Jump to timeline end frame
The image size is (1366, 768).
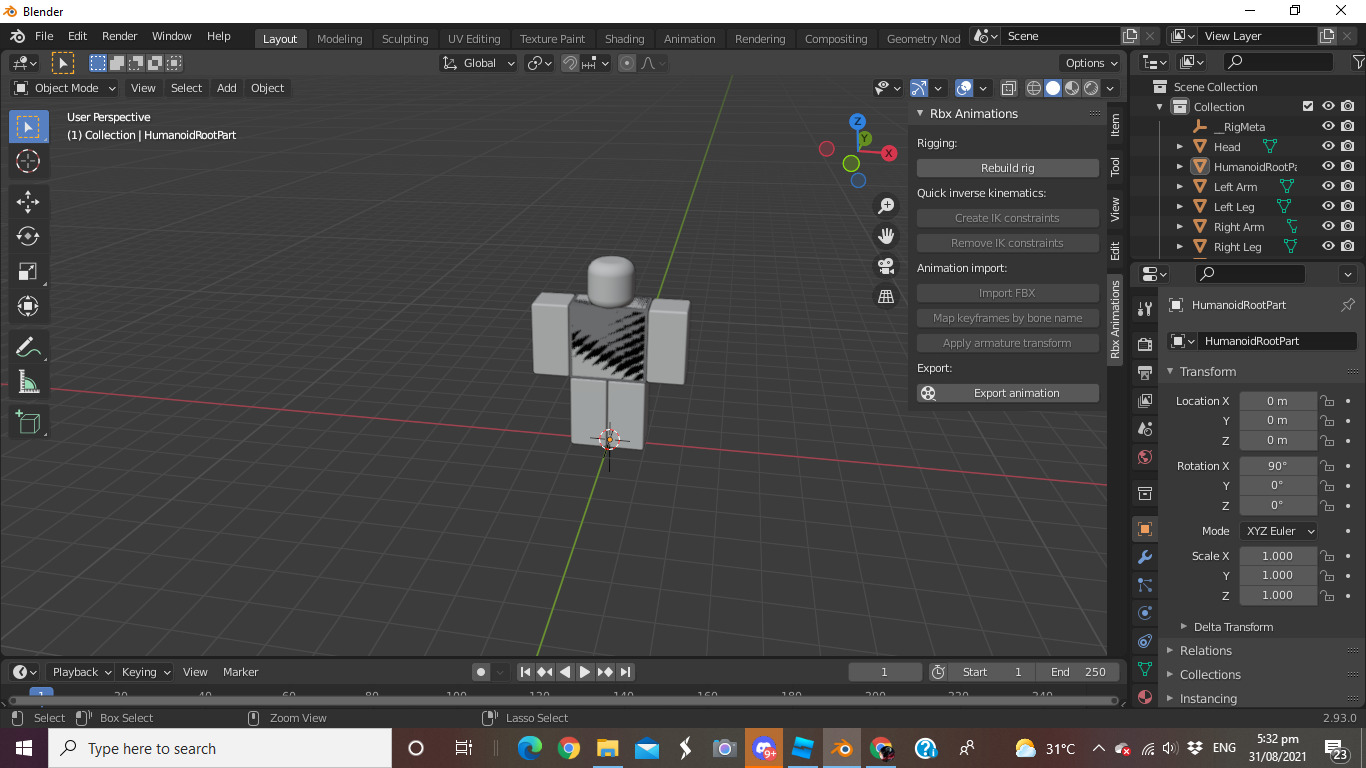click(x=625, y=672)
